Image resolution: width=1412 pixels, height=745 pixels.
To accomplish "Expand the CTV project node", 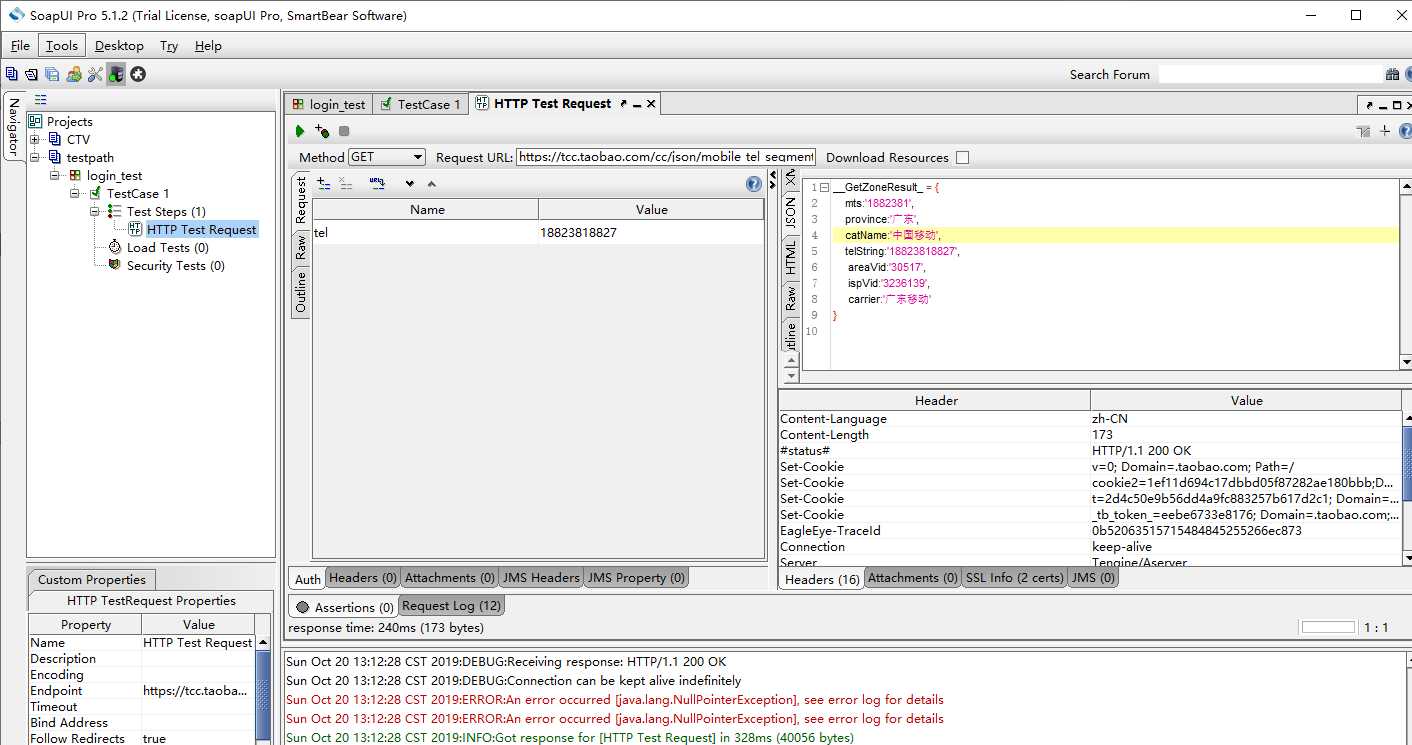I will point(35,139).
